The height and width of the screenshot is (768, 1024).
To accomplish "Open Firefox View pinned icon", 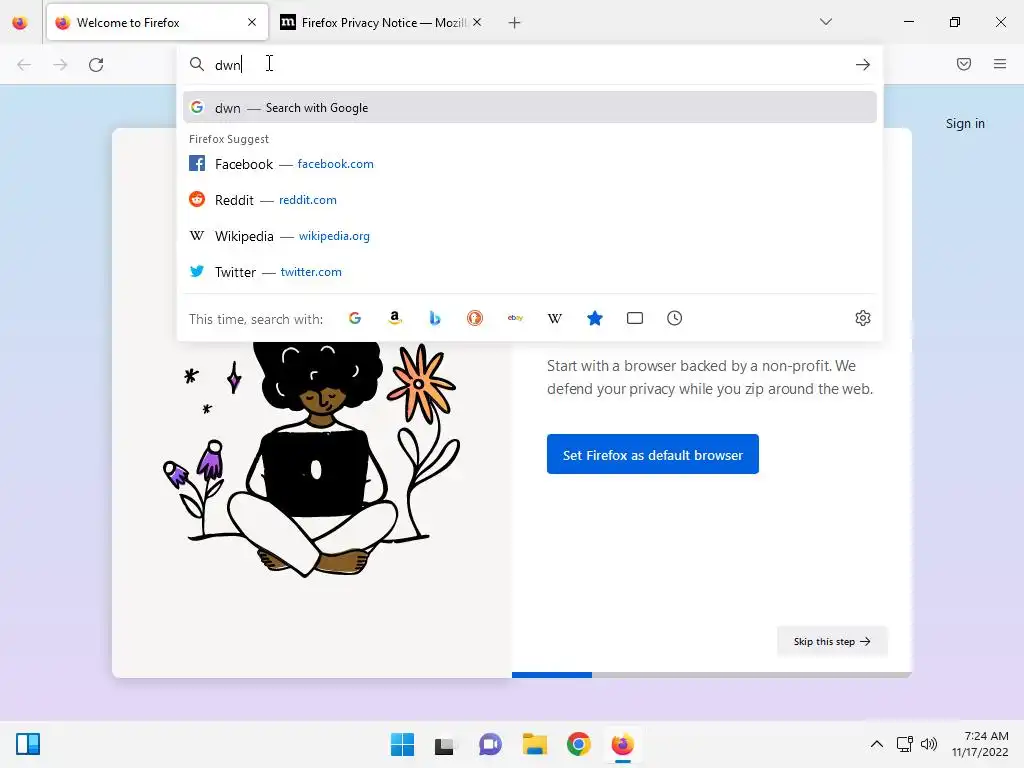I will pos(20,23).
